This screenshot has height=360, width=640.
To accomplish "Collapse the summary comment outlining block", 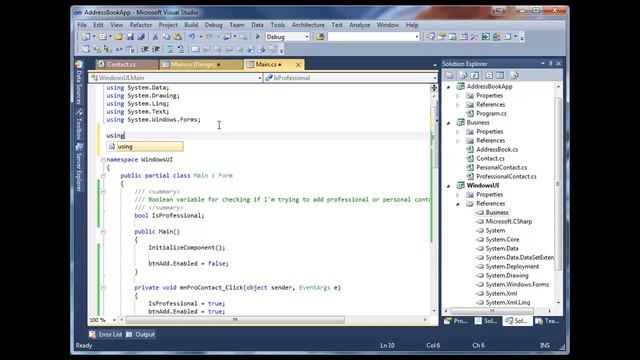I will (x=103, y=191).
